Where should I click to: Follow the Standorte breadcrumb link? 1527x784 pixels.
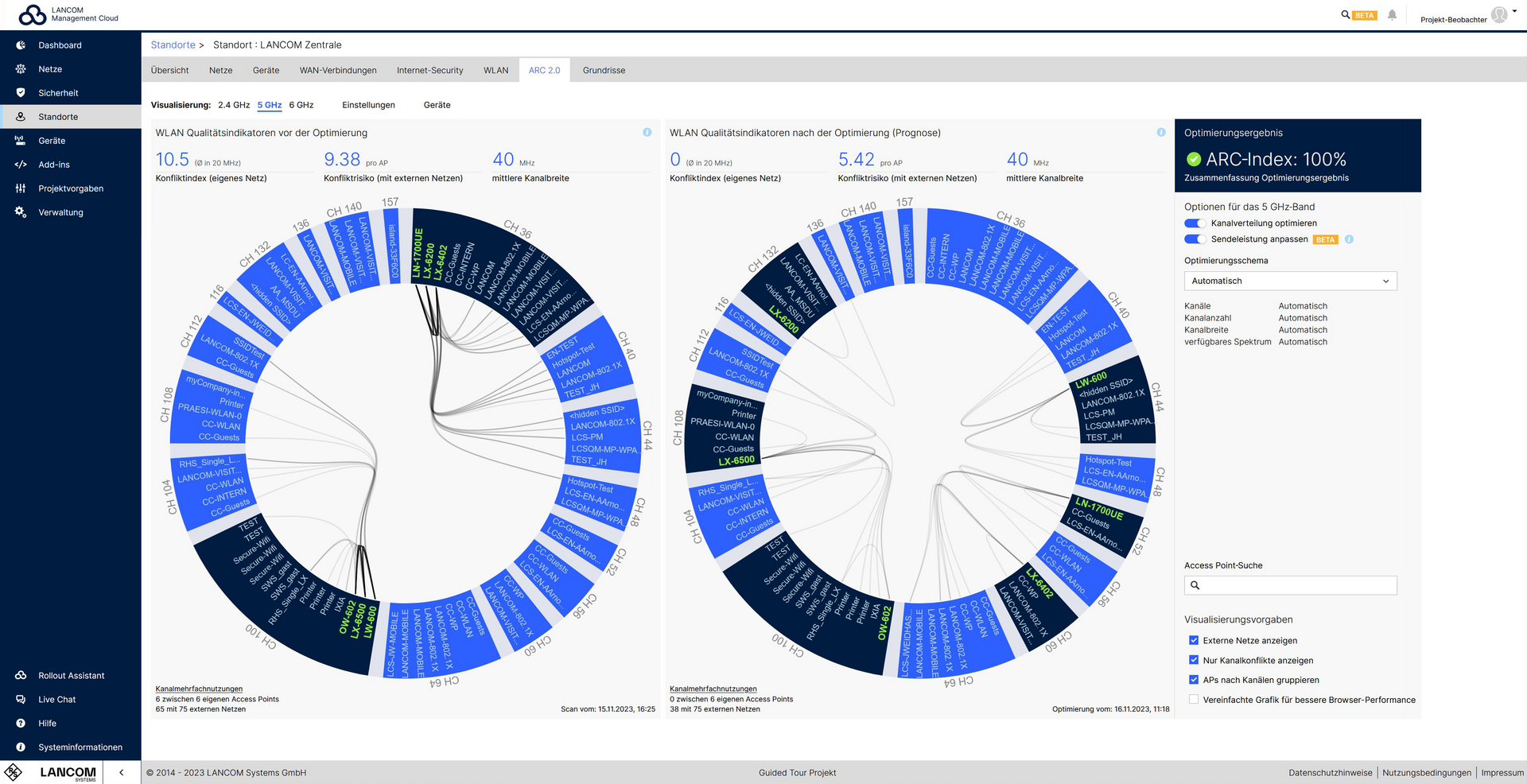(x=173, y=45)
